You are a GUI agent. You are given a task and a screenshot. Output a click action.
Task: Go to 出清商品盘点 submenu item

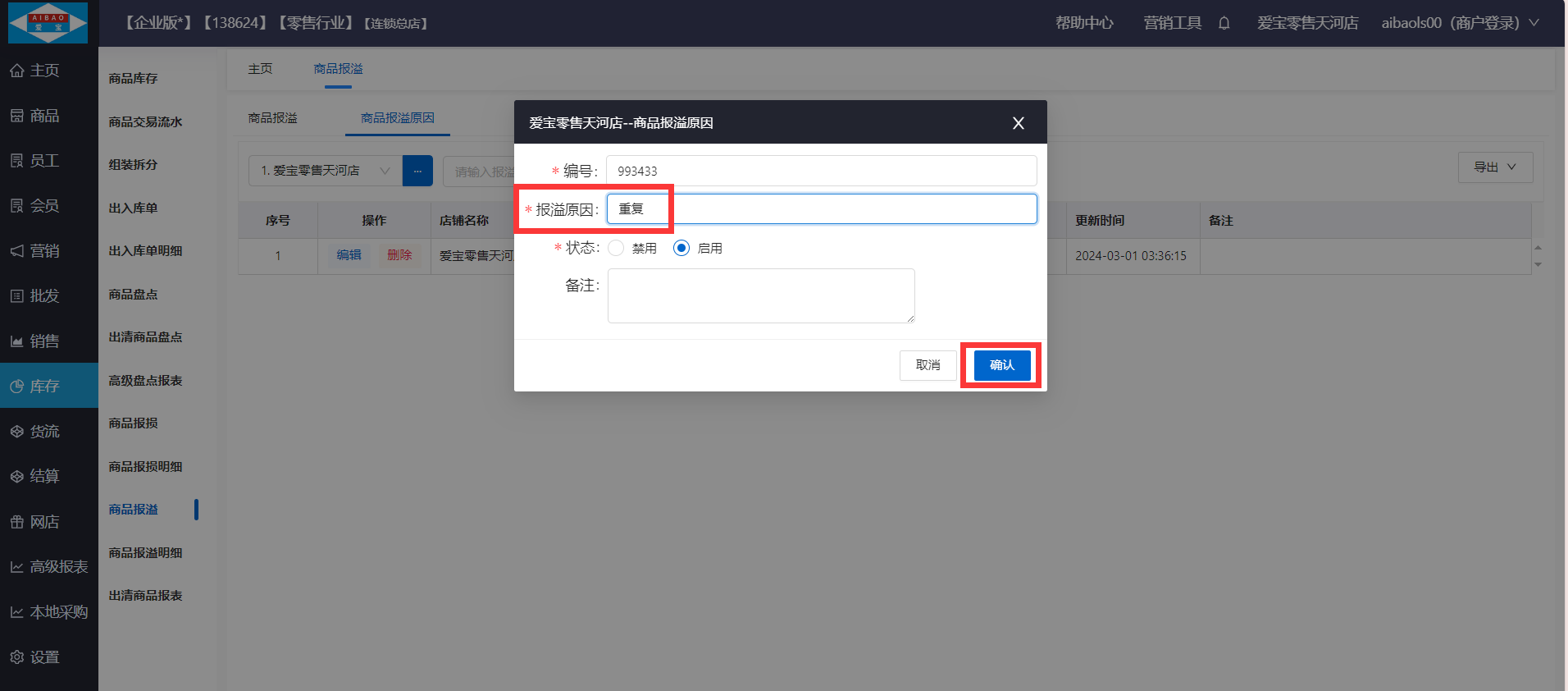point(145,337)
